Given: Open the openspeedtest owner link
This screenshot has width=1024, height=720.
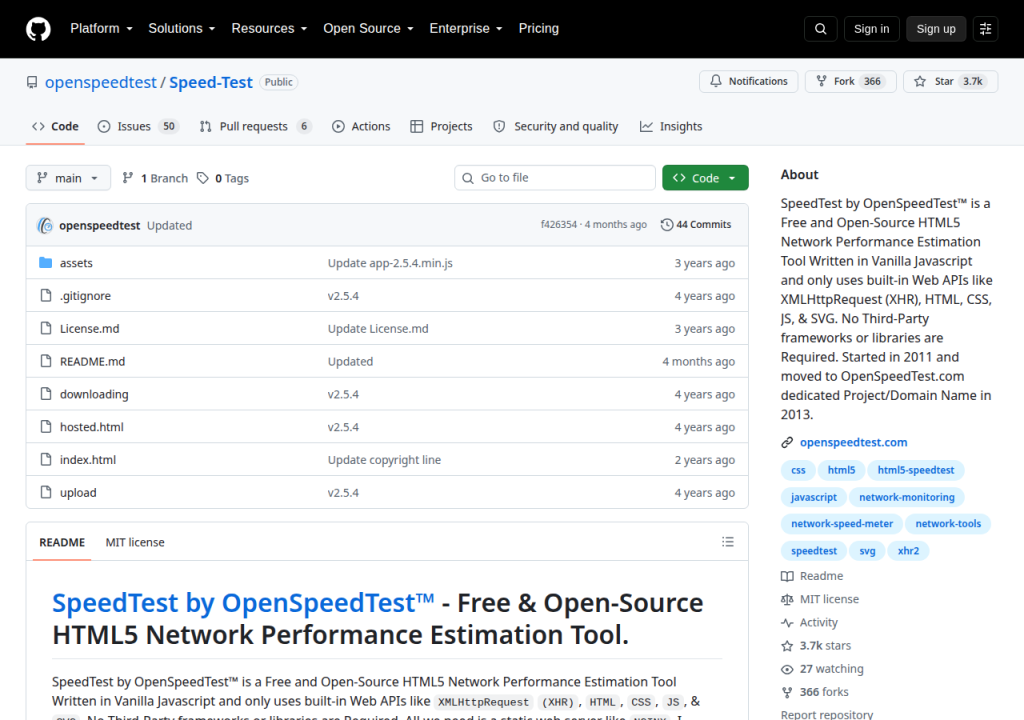Looking at the screenshot, I should point(101,82).
